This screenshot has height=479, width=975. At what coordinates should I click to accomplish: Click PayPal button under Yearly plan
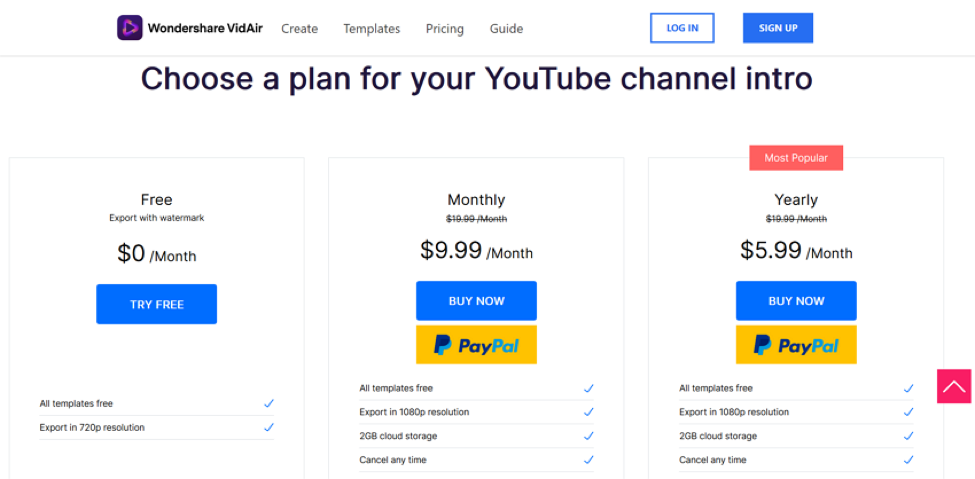[796, 345]
